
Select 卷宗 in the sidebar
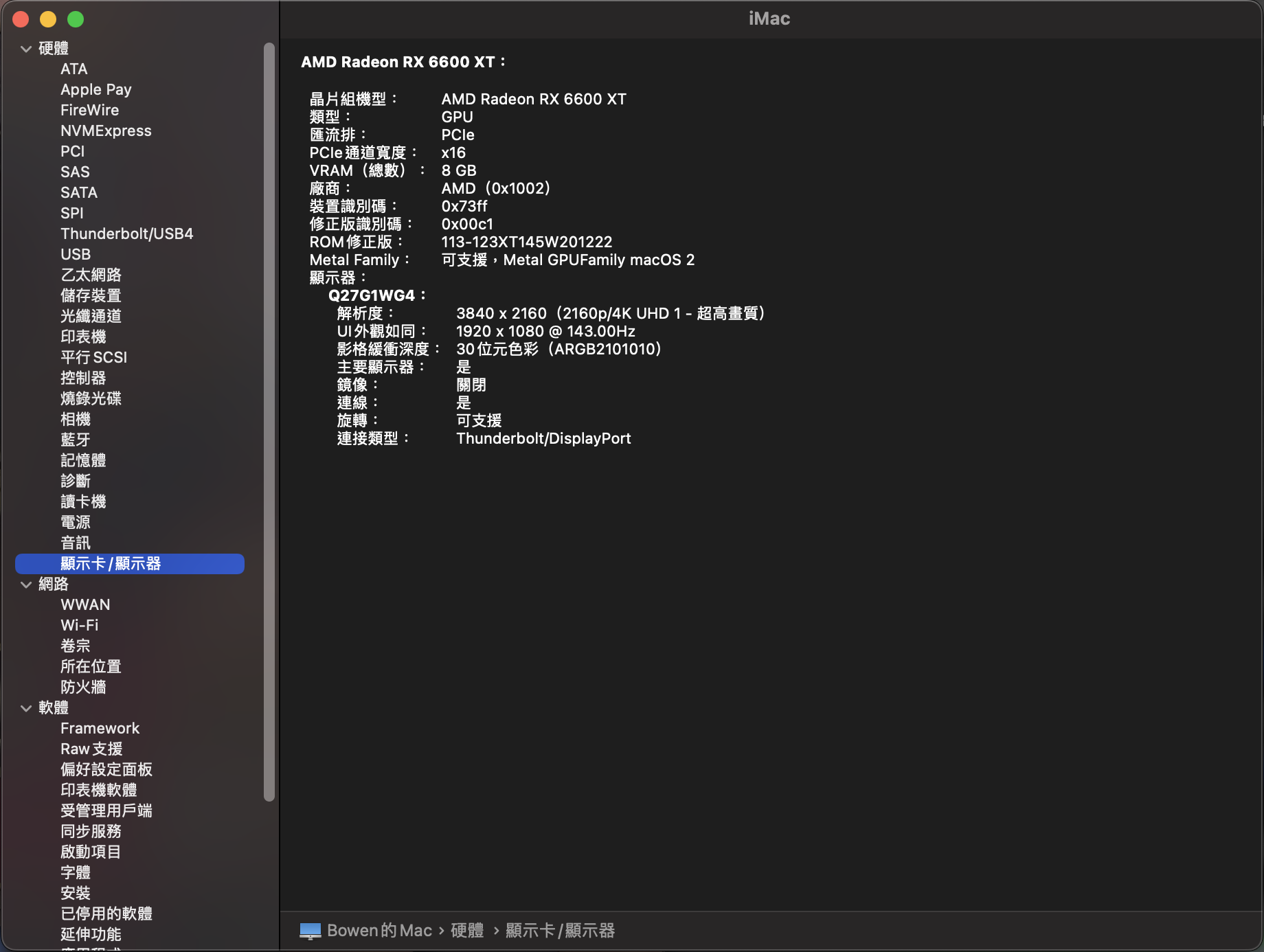(x=76, y=646)
